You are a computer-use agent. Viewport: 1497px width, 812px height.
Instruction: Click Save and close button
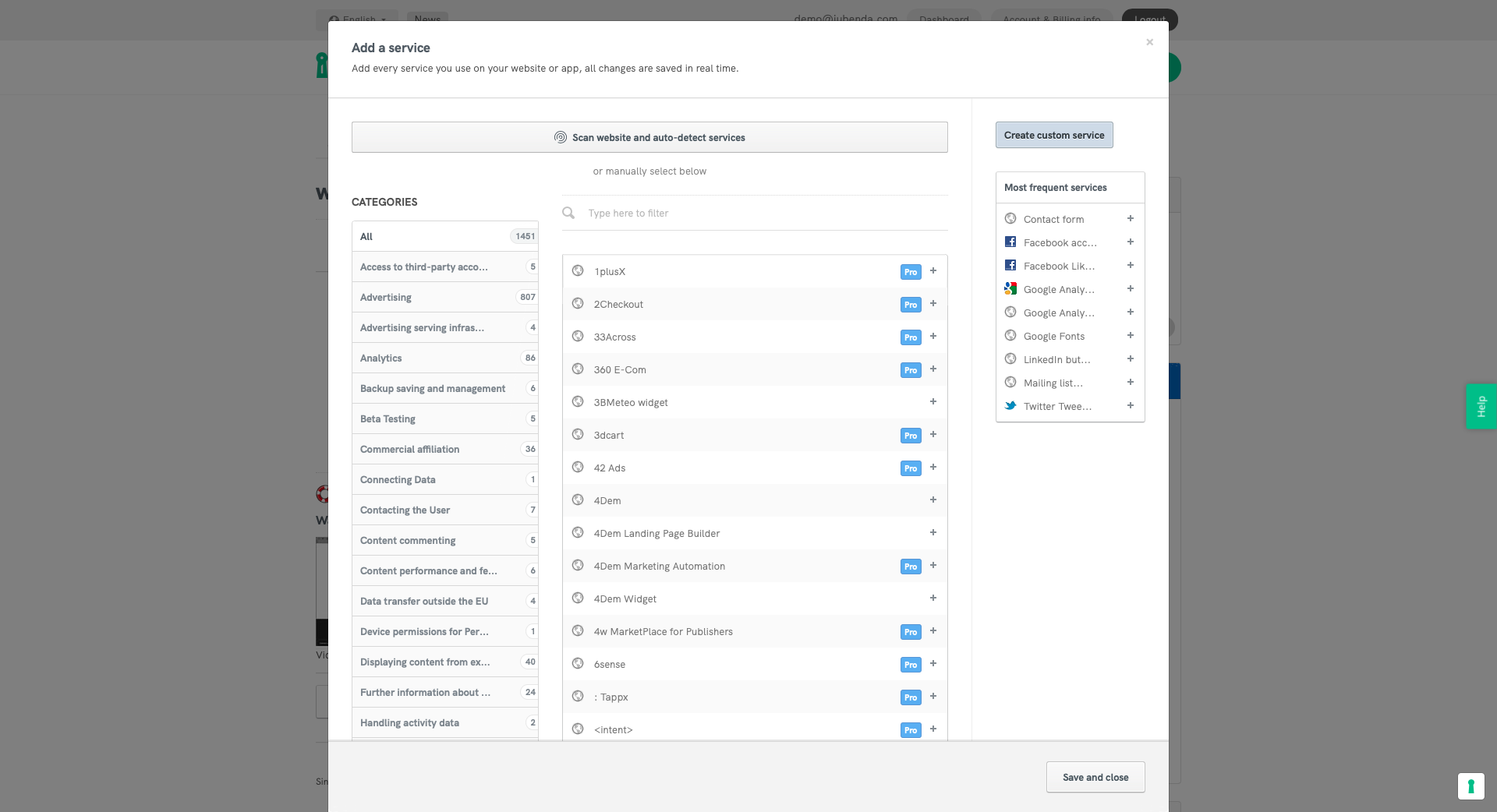(x=1095, y=777)
